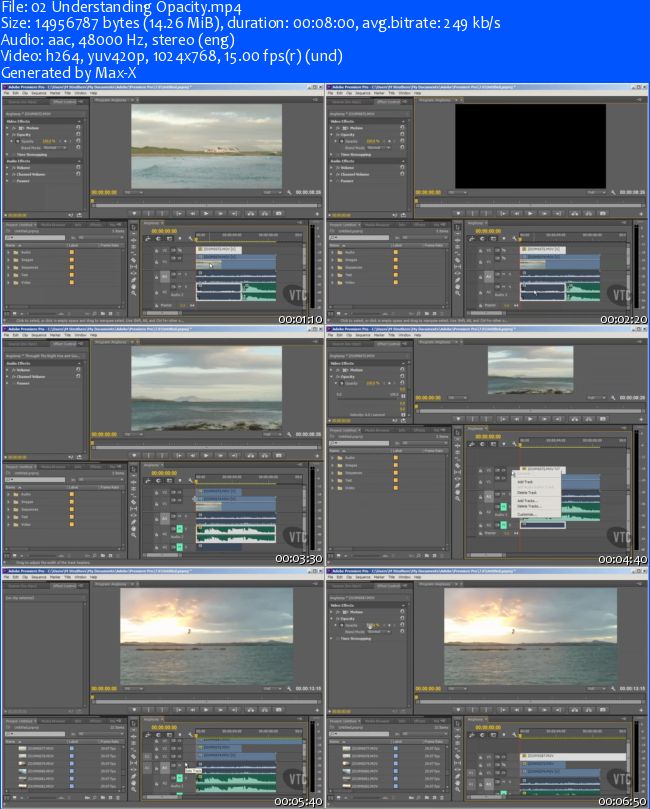Click Export Frame camera in 00:01:10 frame
Viewport: 650px width, 809px height.
coord(279,213)
